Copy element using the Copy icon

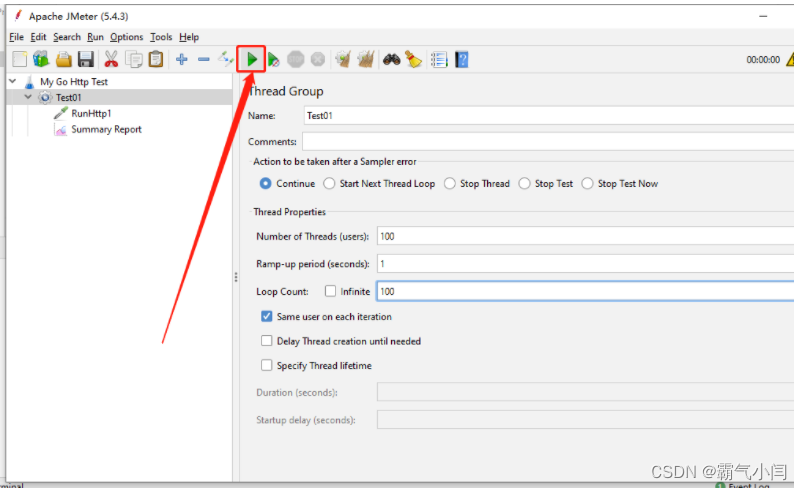pos(134,59)
